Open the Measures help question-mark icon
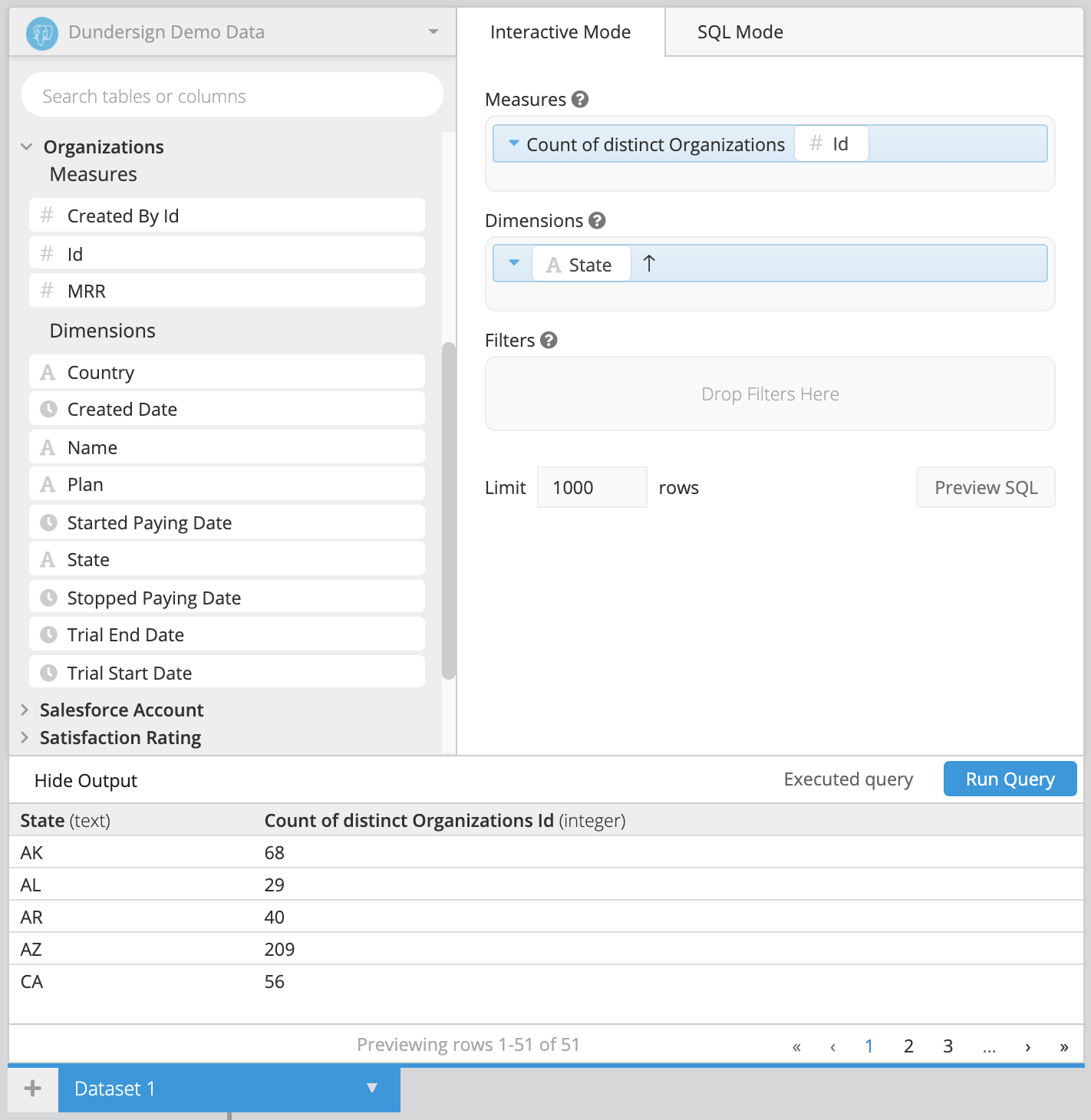 coord(580,99)
